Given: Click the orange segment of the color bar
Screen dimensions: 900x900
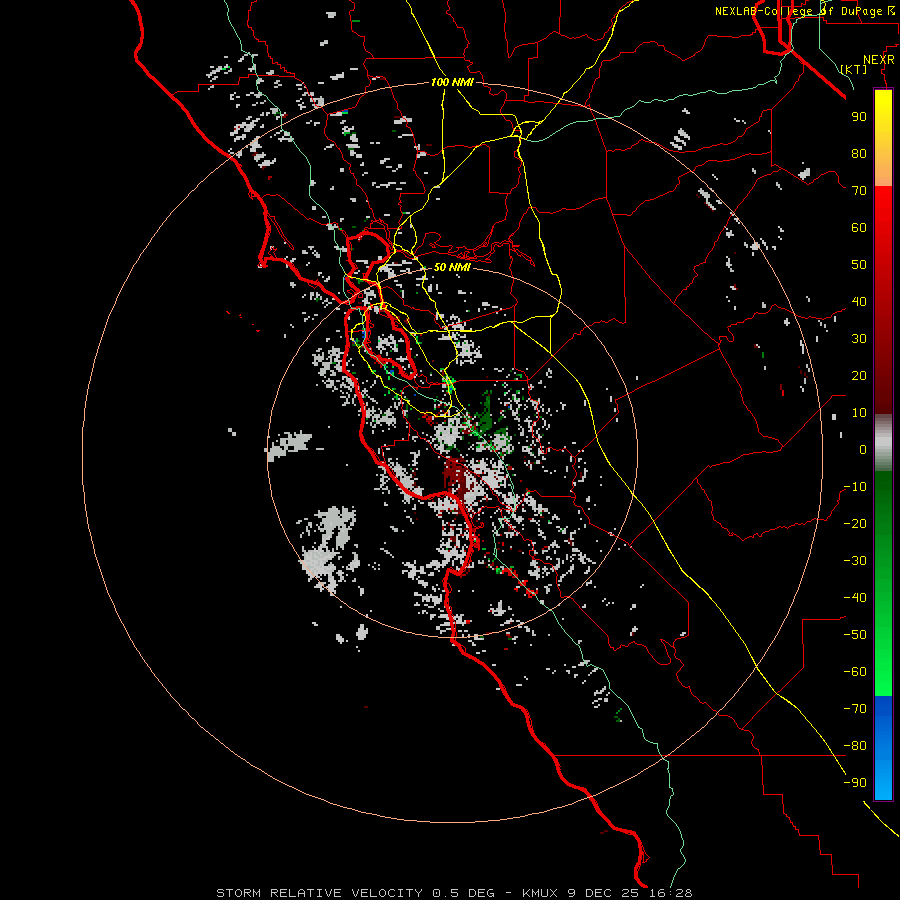Looking at the screenshot, I should [883, 170].
